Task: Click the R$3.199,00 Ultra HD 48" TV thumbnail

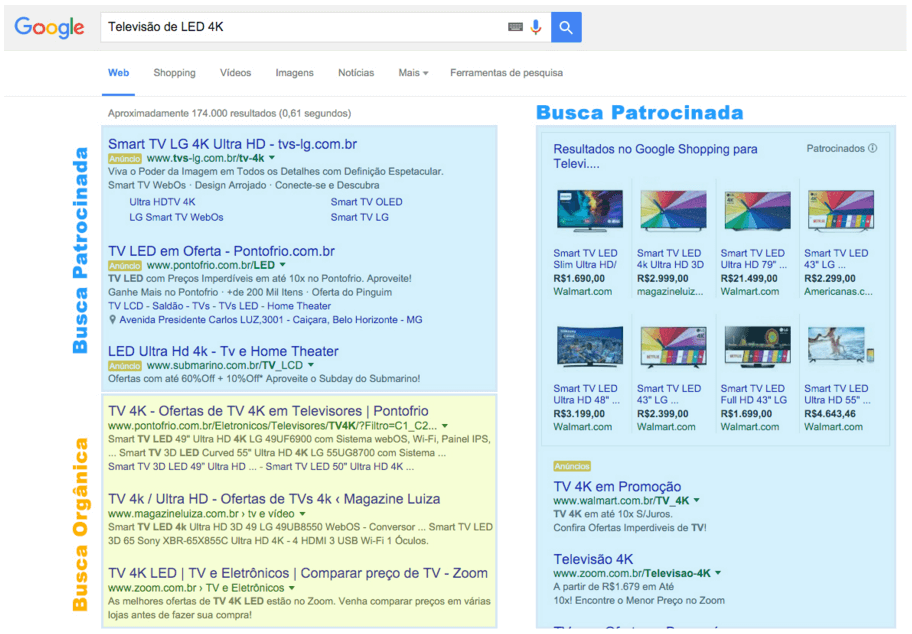Action: [x=590, y=347]
